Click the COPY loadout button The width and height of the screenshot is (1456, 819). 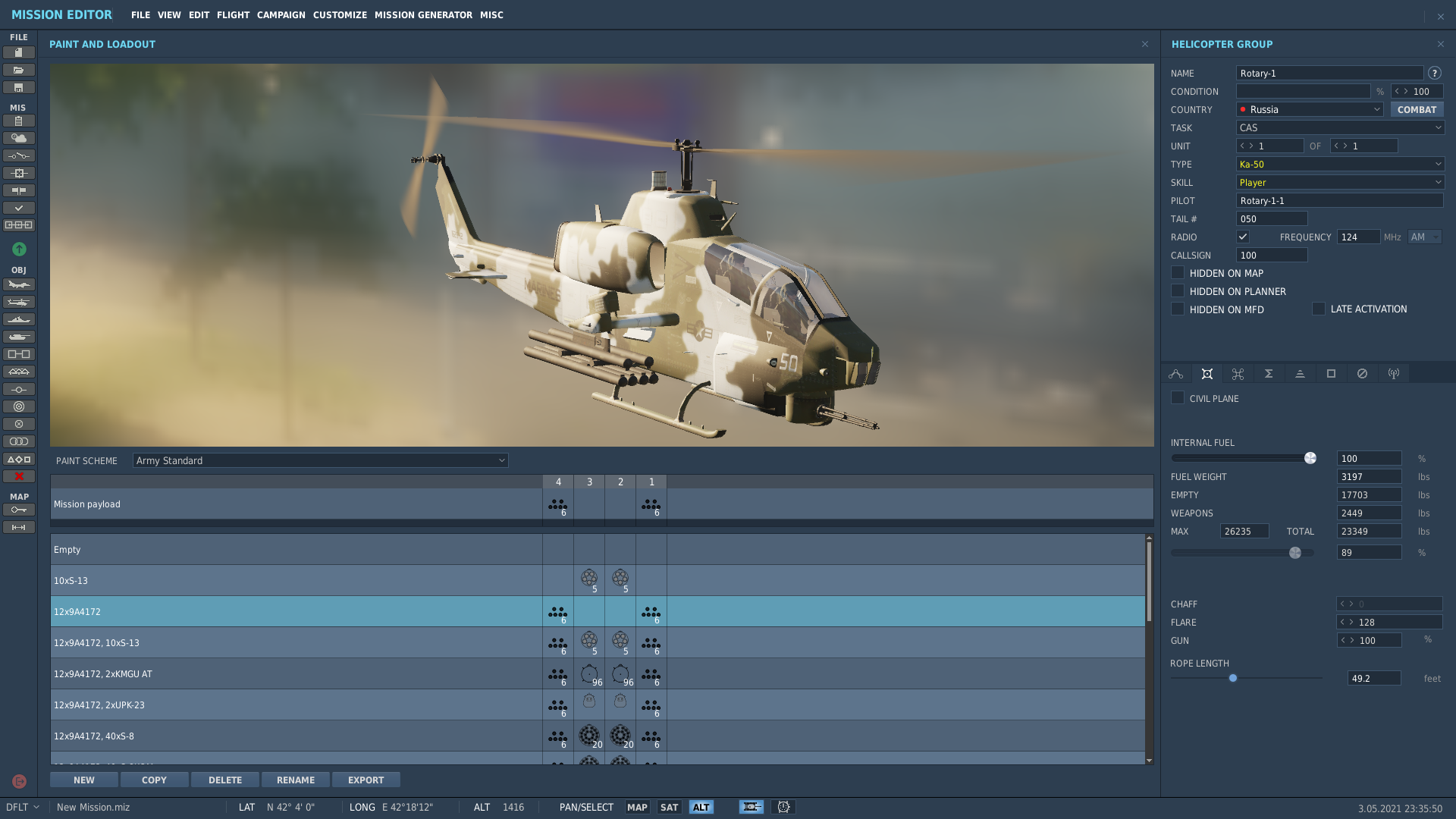coord(154,780)
